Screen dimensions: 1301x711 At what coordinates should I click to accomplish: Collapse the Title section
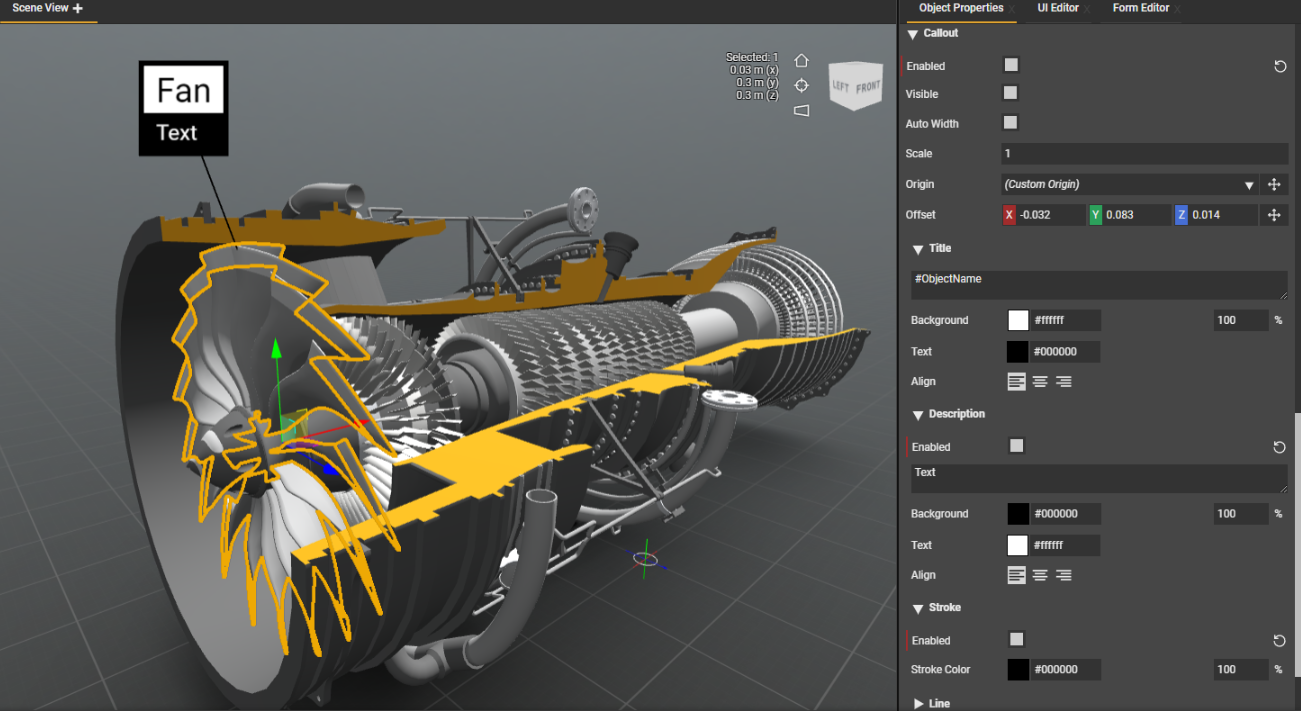[918, 249]
